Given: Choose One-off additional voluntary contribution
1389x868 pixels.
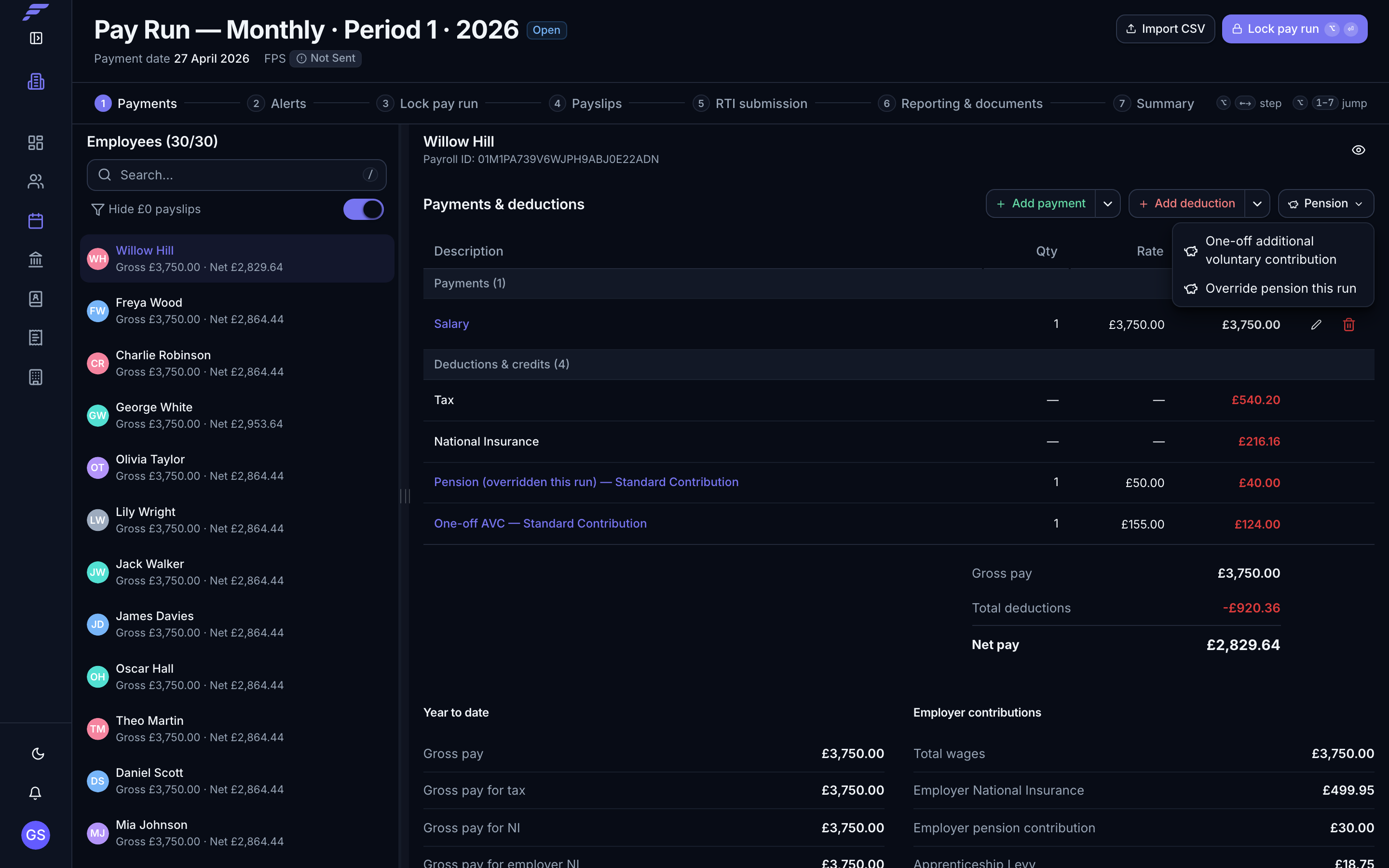Looking at the screenshot, I should tap(1272, 250).
